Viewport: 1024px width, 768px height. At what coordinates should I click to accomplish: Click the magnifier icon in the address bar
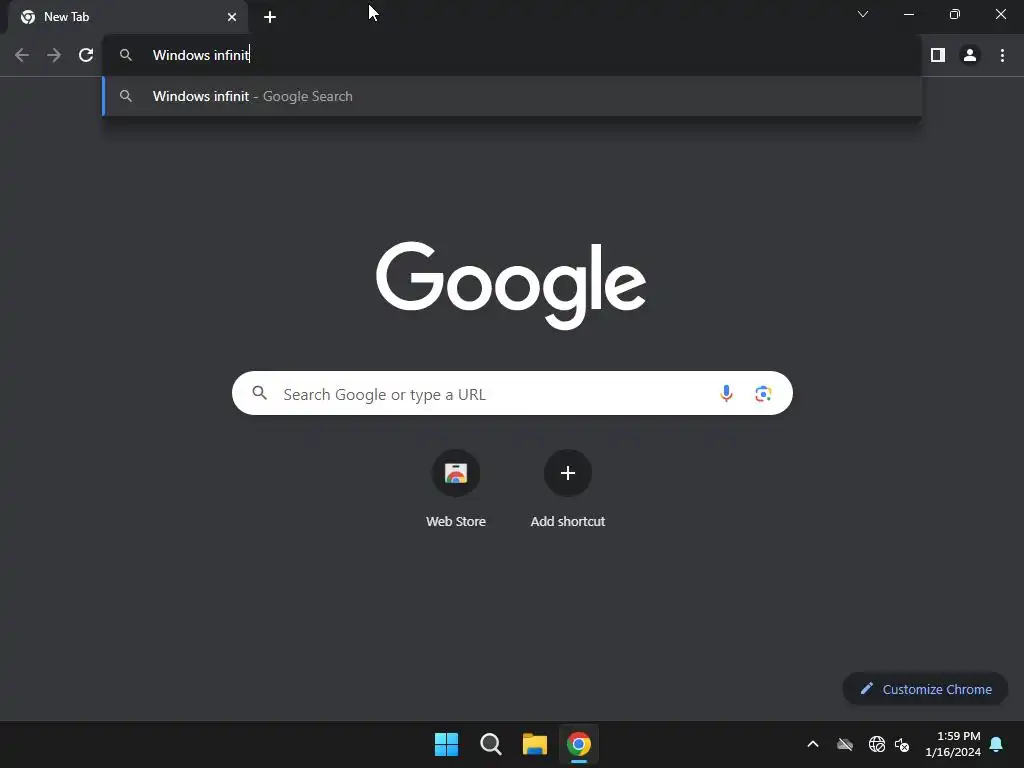click(x=125, y=55)
